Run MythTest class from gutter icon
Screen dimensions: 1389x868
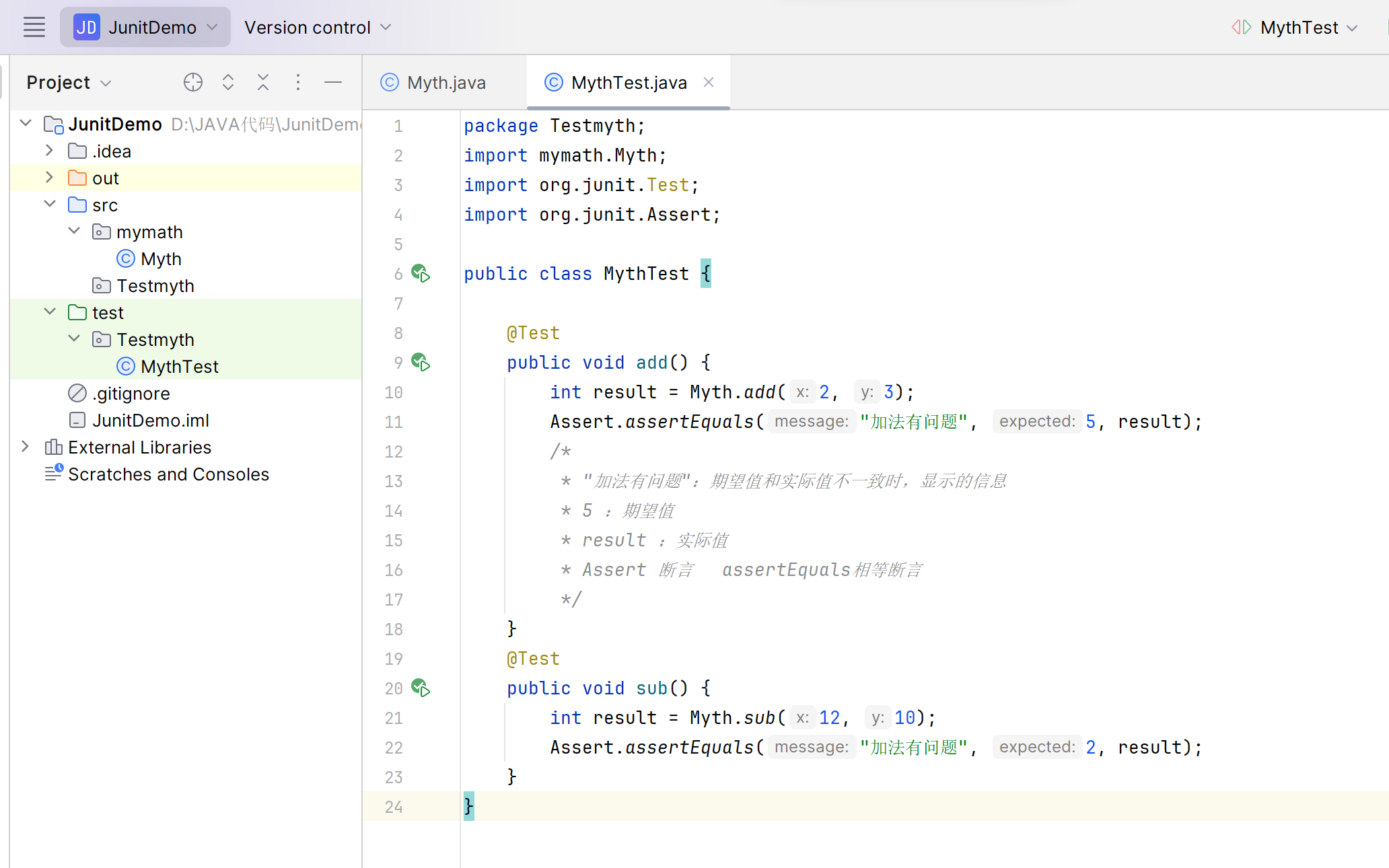coord(421,274)
